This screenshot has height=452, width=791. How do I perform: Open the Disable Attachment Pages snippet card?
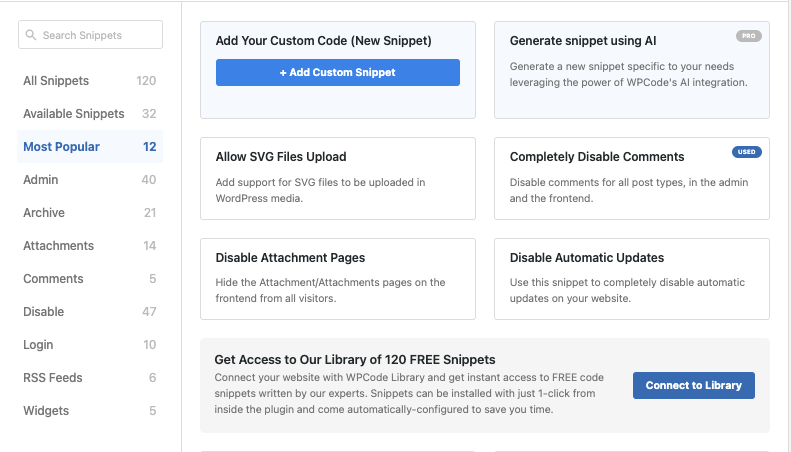[x=338, y=279]
